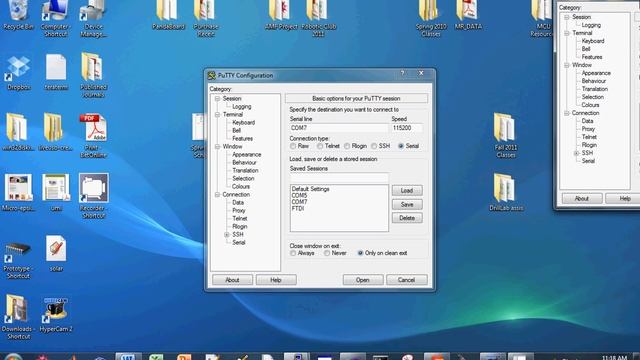640x360 pixels.
Task: Set close window on exit to Always
Action: [293, 253]
